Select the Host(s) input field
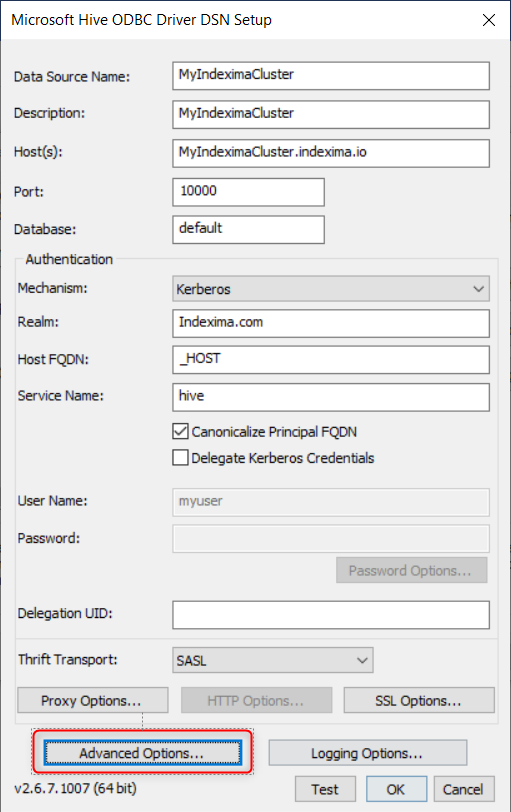The height and width of the screenshot is (812, 511). pyautogui.click(x=331, y=153)
